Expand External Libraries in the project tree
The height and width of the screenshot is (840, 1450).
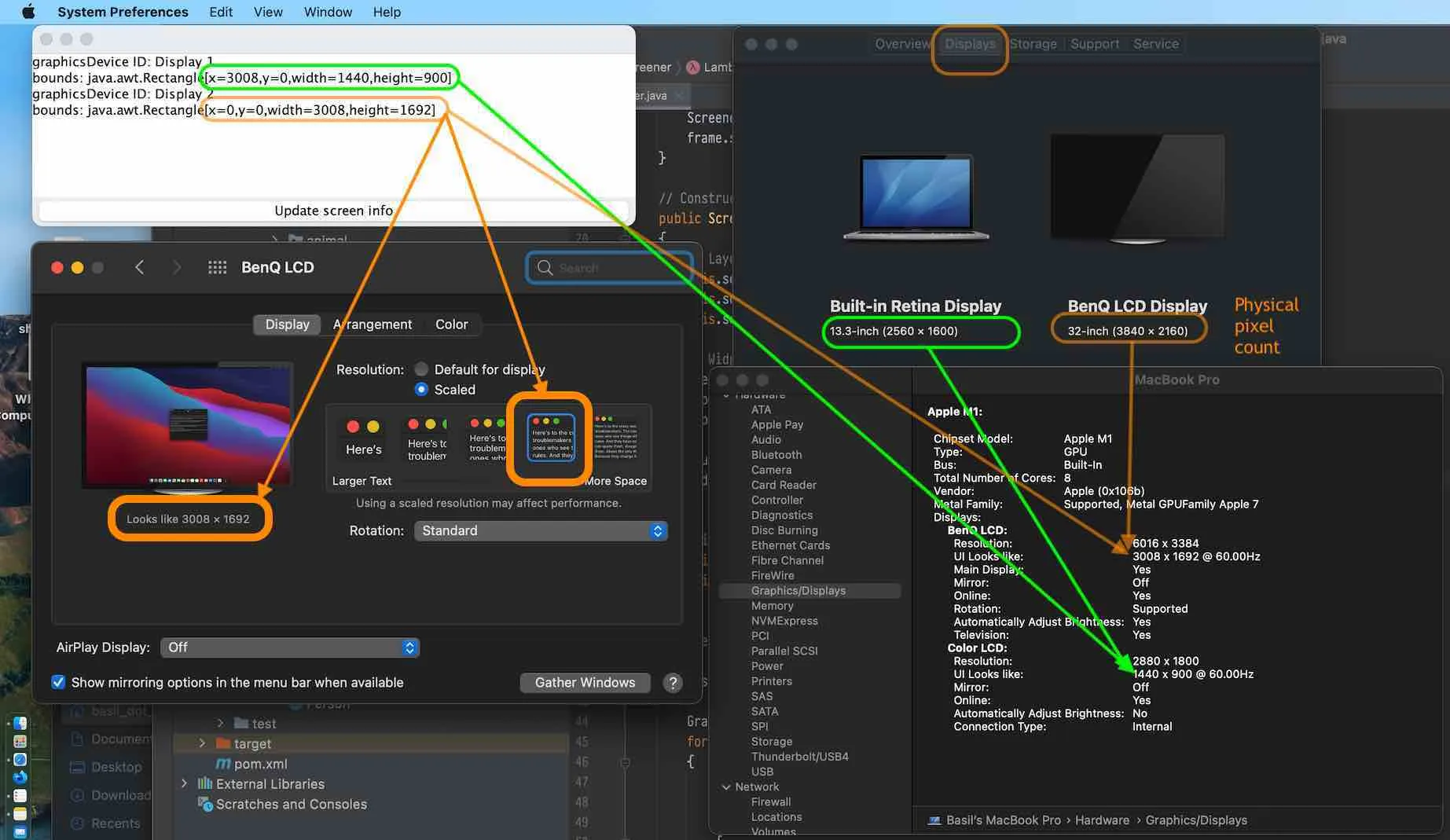(184, 783)
